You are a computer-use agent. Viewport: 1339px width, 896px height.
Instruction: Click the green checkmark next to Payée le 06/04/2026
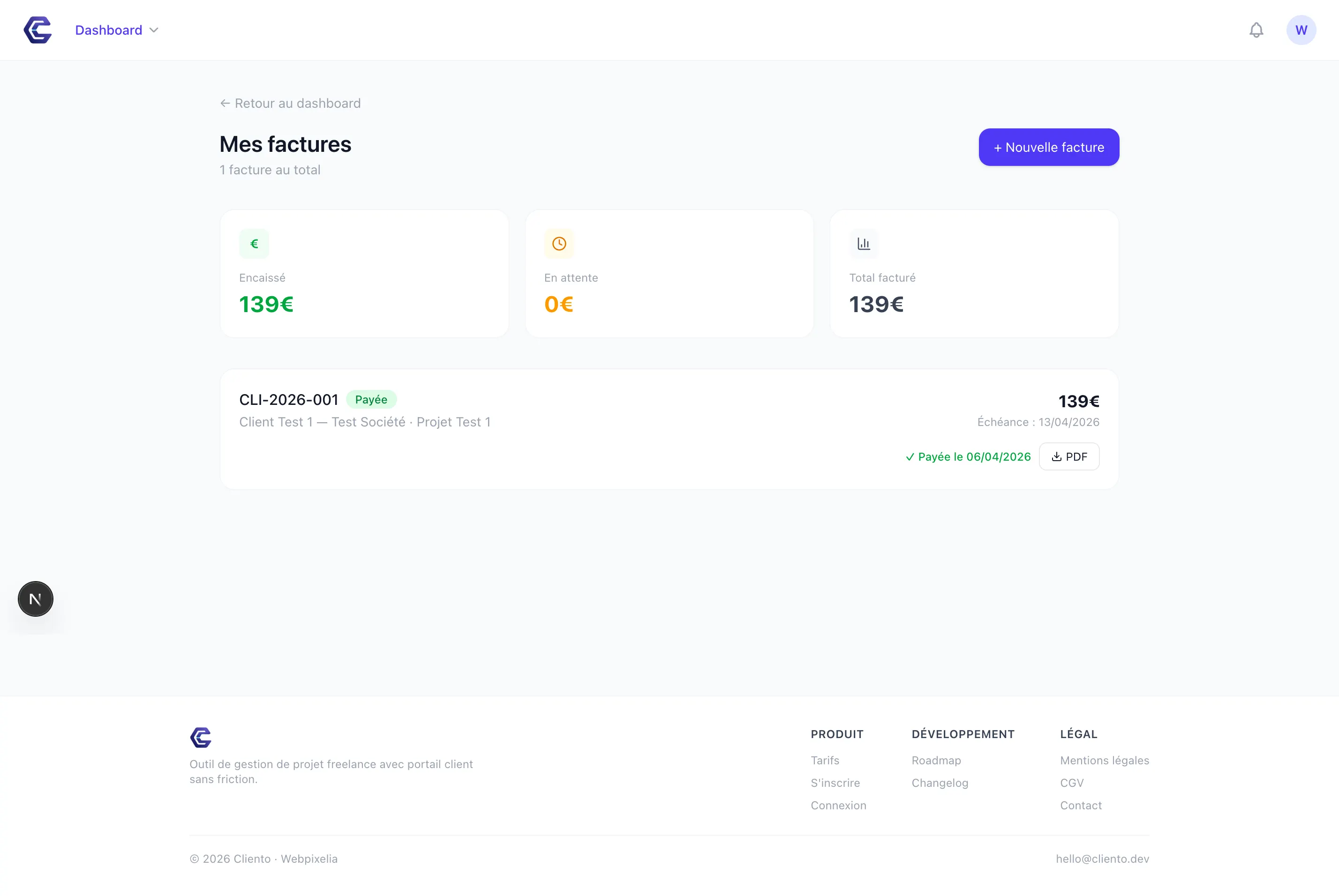tap(909, 457)
